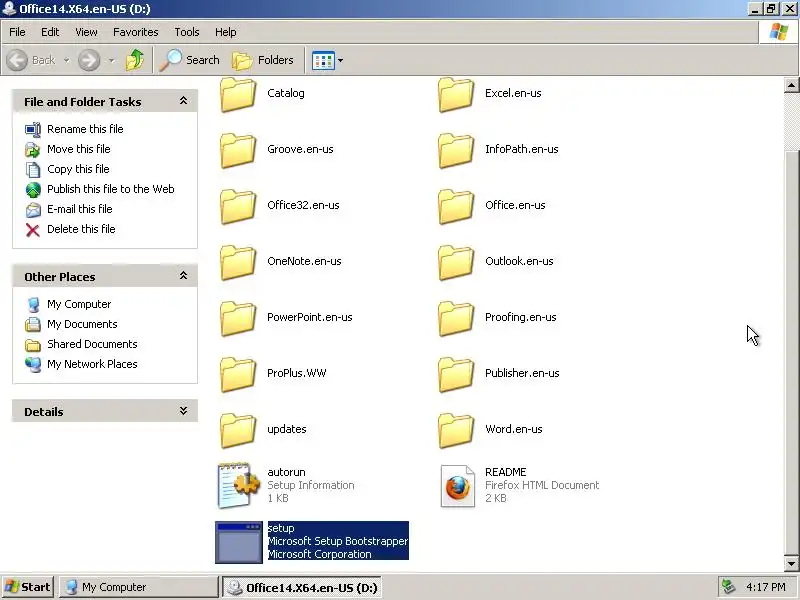Open the Edit menu
The width and height of the screenshot is (800, 600).
pyautogui.click(x=50, y=32)
